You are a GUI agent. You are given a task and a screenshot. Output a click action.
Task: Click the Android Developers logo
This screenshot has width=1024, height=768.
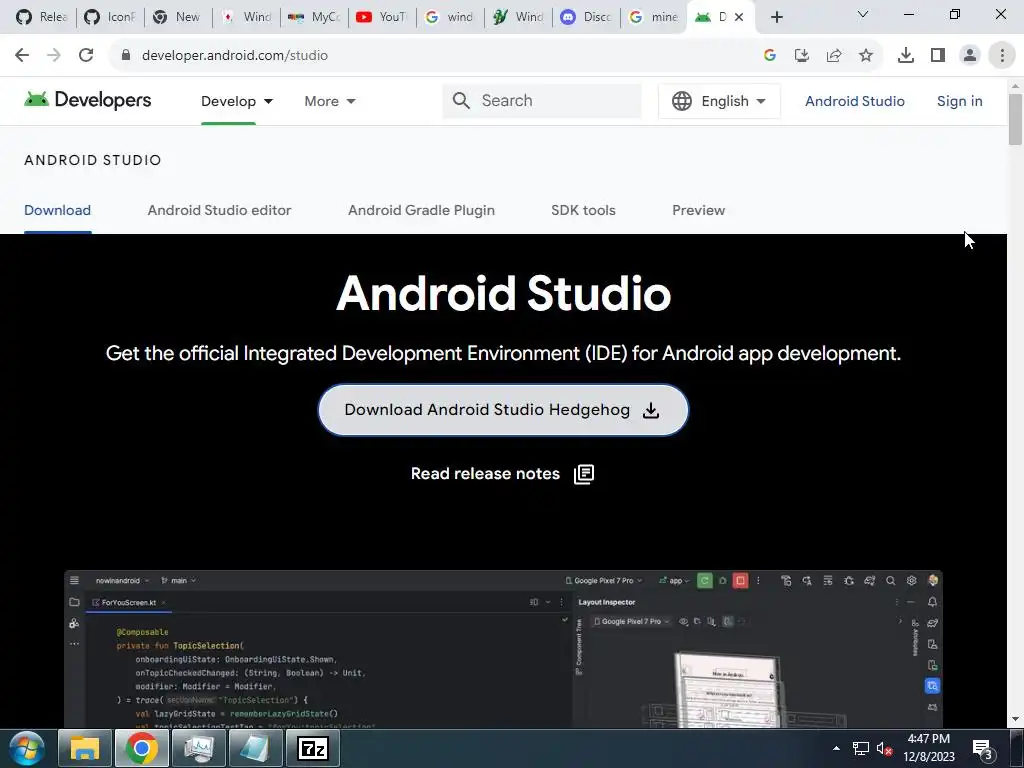pos(88,100)
